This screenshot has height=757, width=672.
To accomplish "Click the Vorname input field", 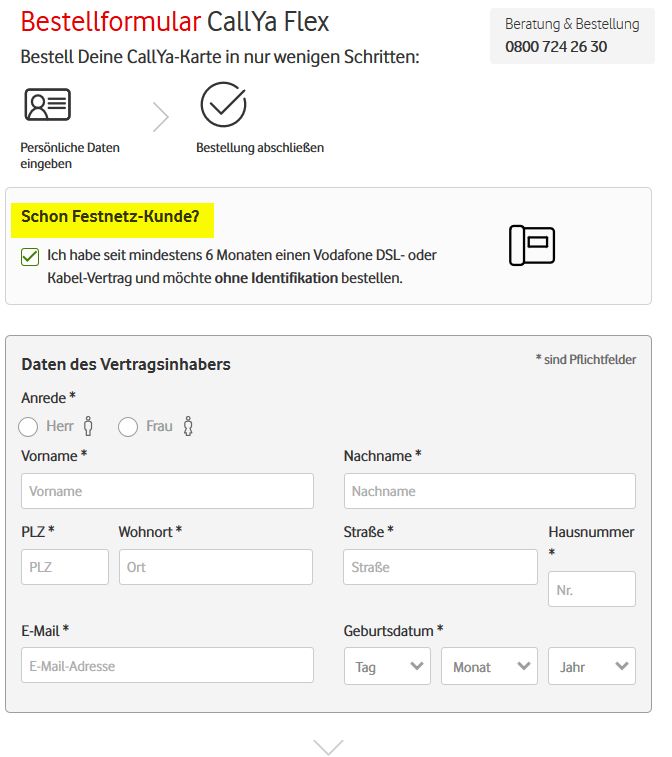I will (x=167, y=491).
